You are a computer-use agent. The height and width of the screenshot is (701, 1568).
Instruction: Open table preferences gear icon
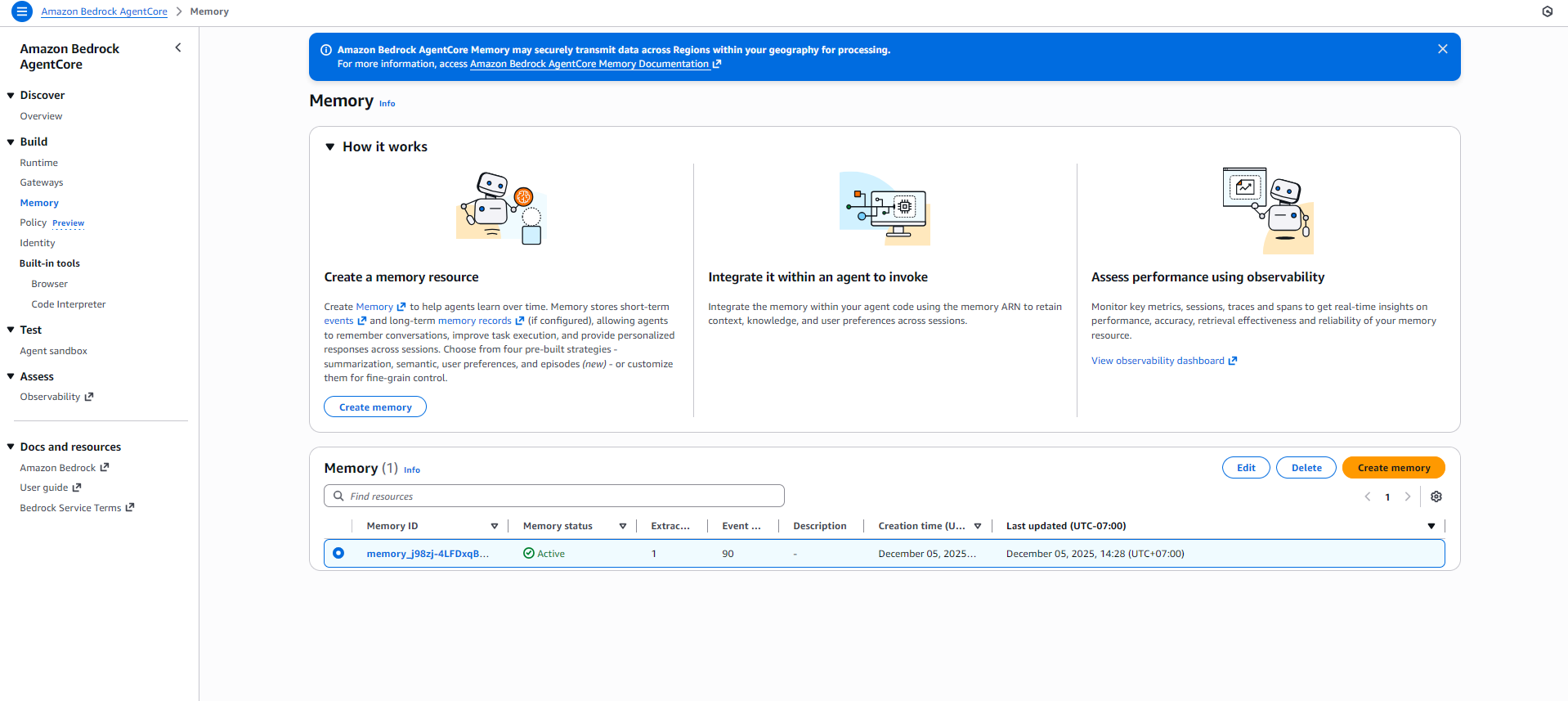1436,497
